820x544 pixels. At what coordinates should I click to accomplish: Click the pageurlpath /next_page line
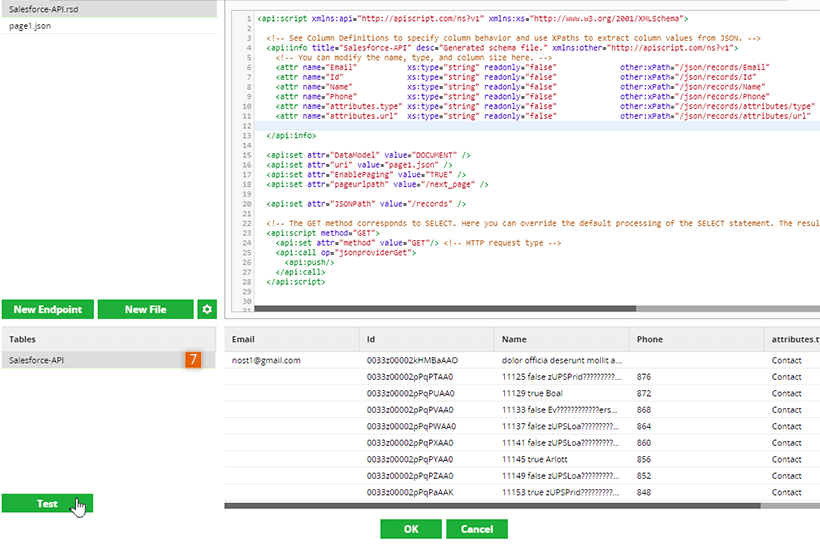pos(377,184)
